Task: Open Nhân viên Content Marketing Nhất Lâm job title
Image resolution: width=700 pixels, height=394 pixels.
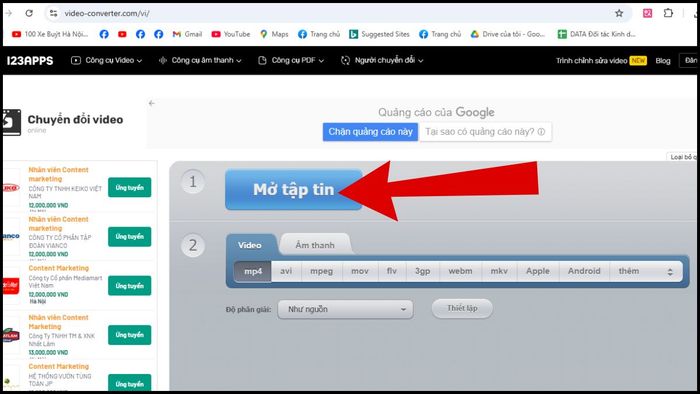Action: coord(58,322)
